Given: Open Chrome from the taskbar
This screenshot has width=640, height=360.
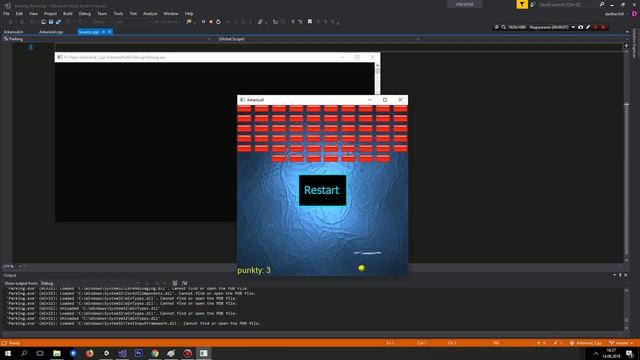Looking at the screenshot, I should 155,353.
